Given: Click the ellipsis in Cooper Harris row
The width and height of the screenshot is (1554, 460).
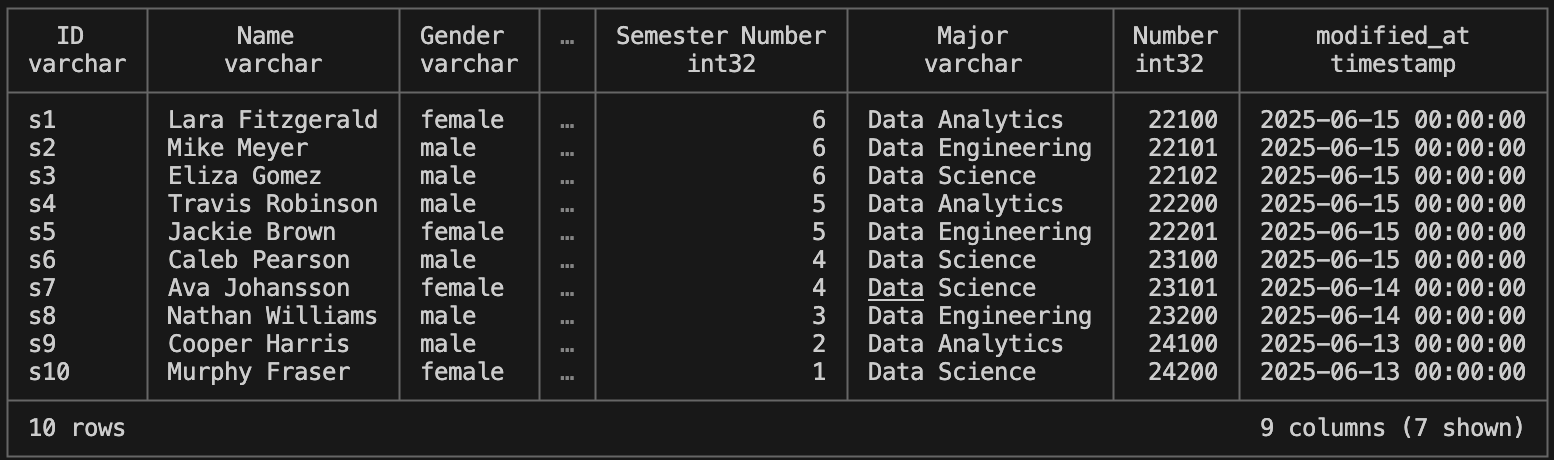Looking at the screenshot, I should pos(567,344).
